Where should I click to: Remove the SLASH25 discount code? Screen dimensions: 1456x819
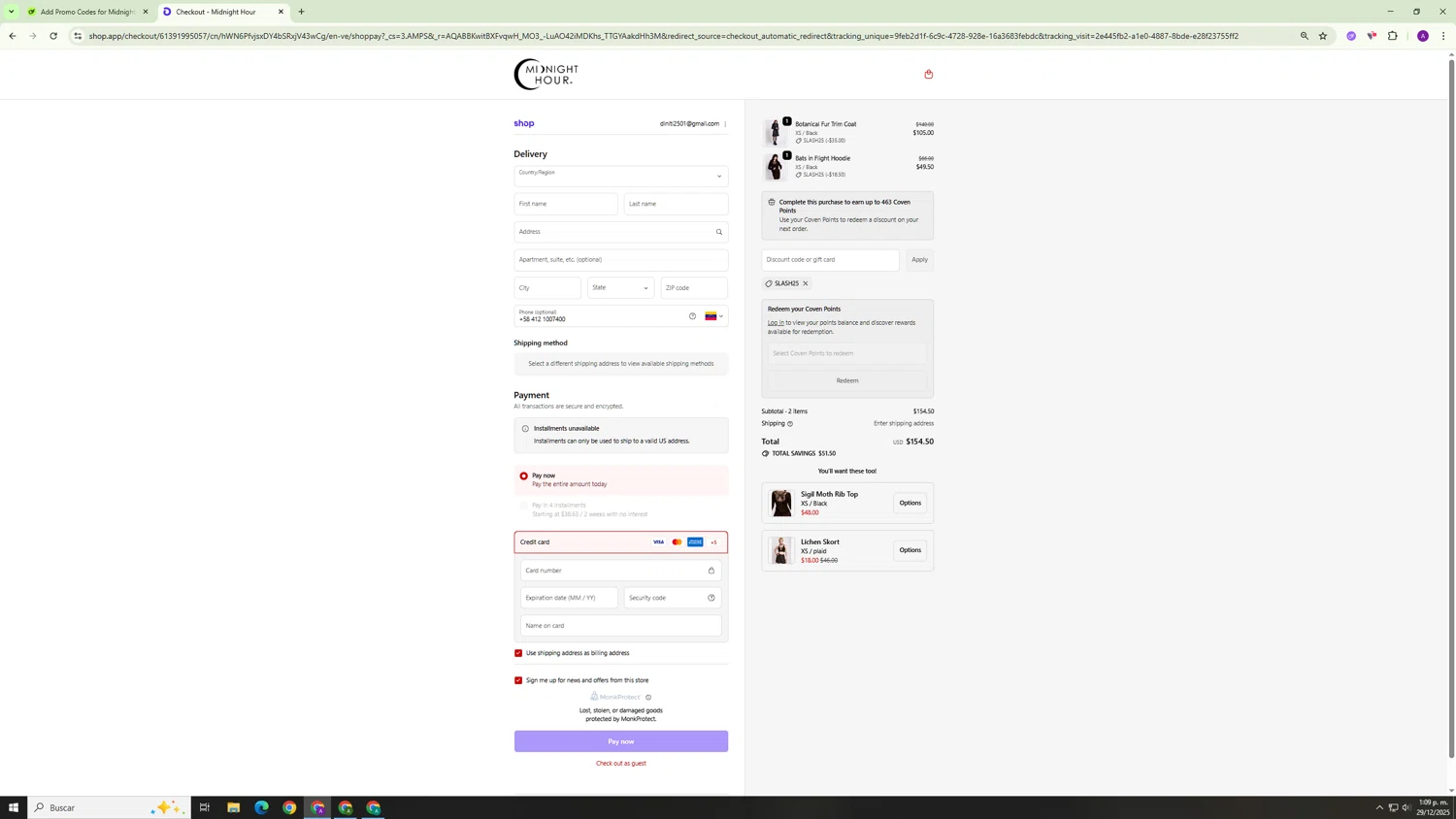coord(806,283)
